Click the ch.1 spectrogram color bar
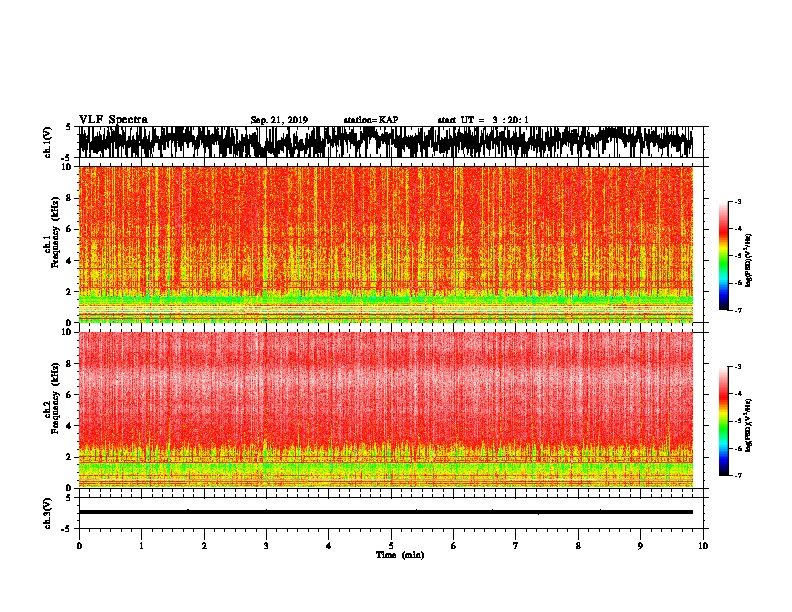The height and width of the screenshot is (612, 792). 723,256
